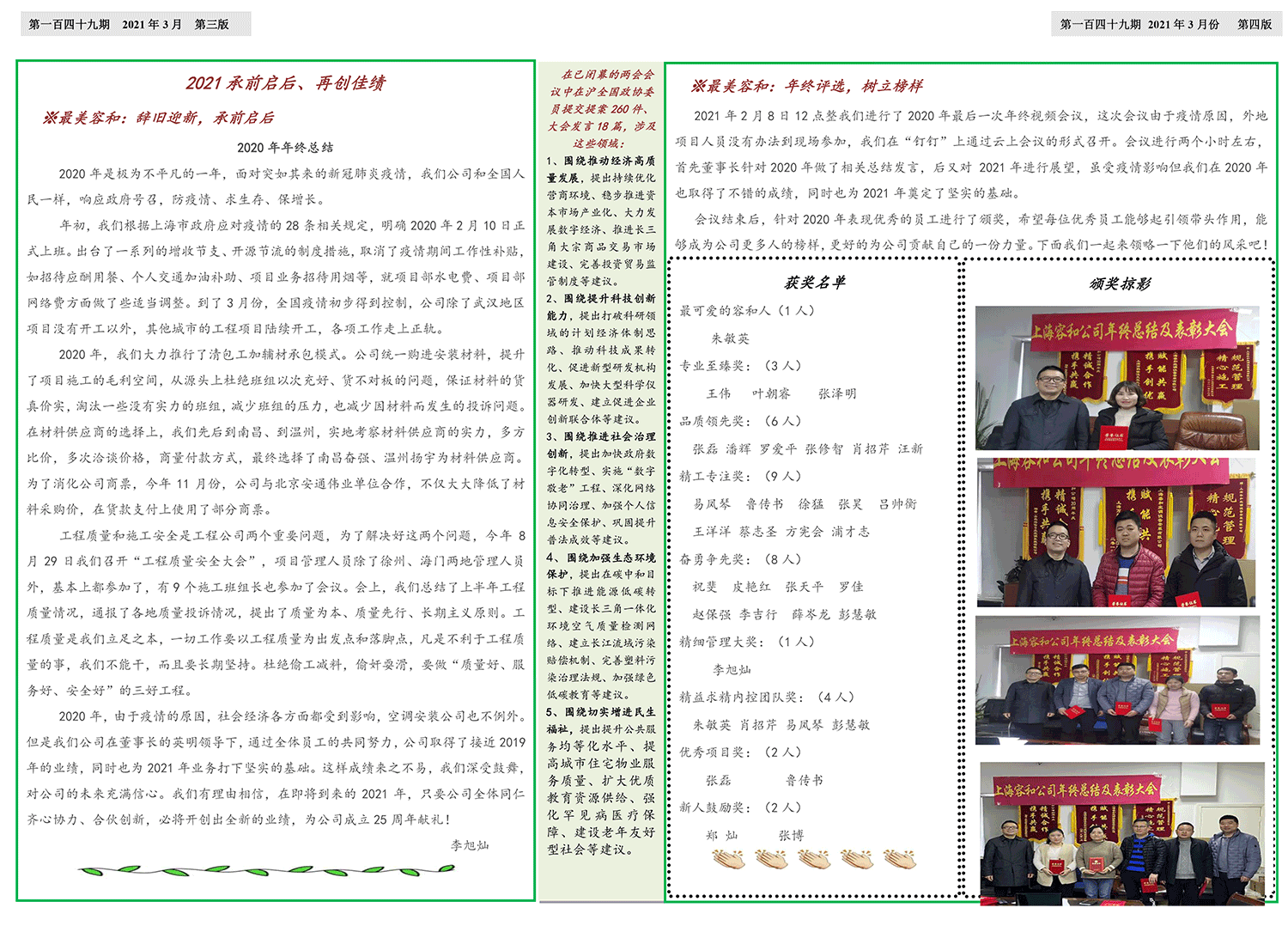This screenshot has height=926, width=1288.
Task: Click the leftmost clapping hands icon
Action: (728, 858)
